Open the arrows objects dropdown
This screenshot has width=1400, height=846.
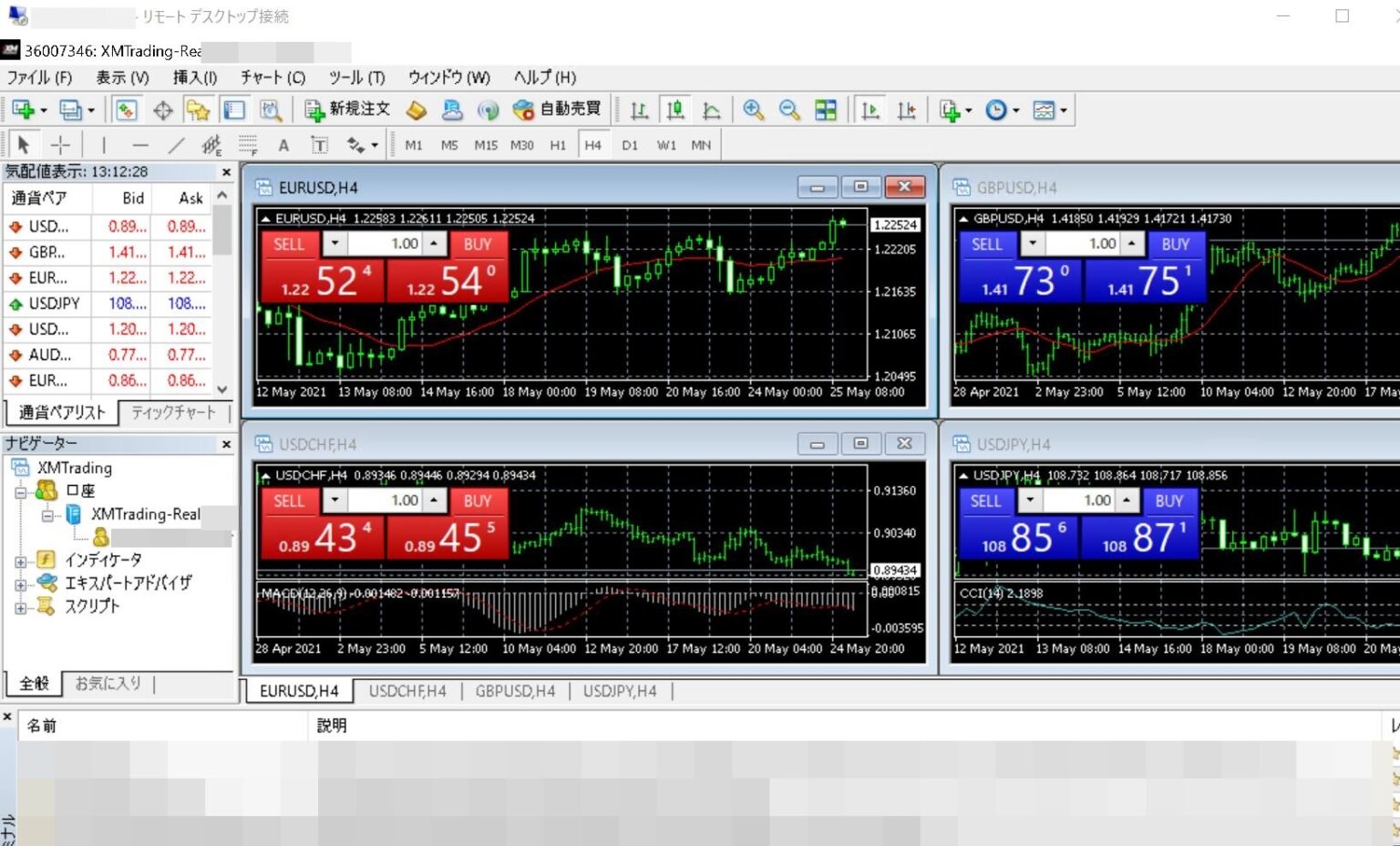point(362,144)
